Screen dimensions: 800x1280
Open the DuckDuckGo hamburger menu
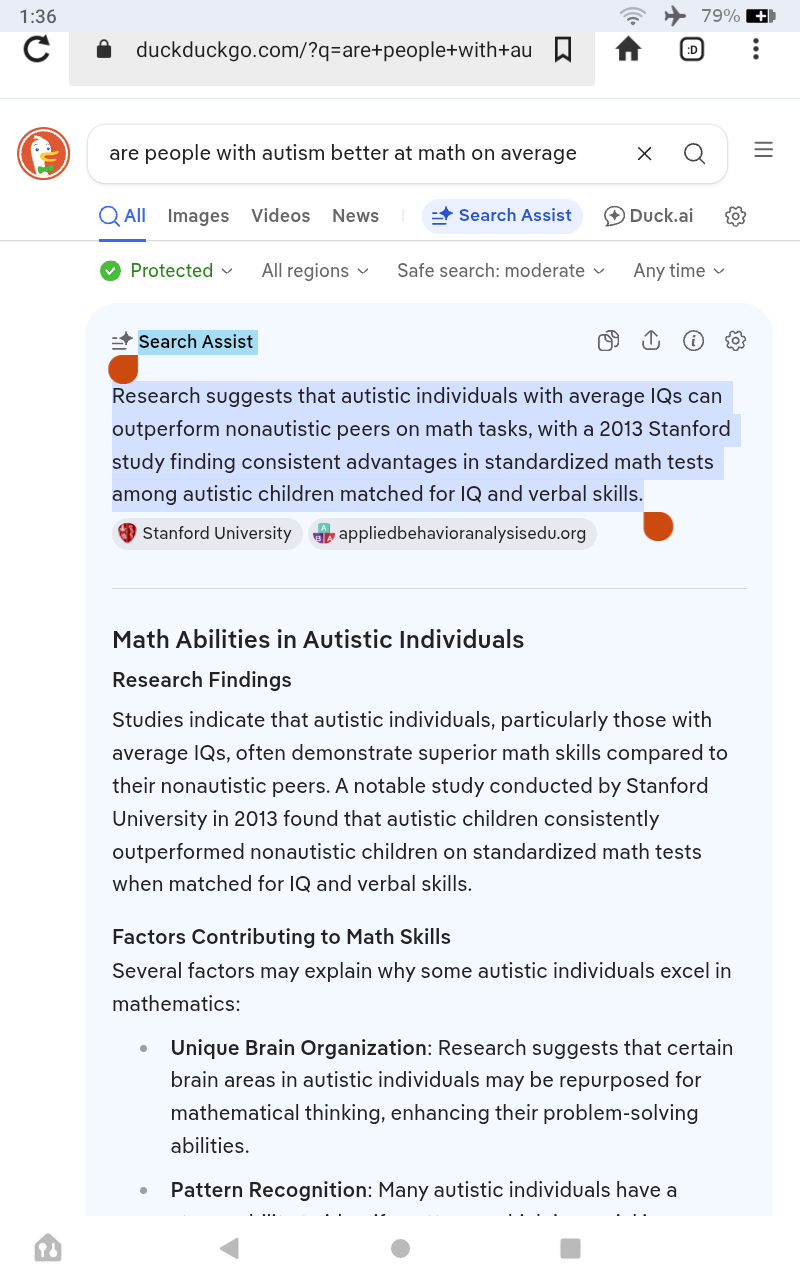(764, 150)
